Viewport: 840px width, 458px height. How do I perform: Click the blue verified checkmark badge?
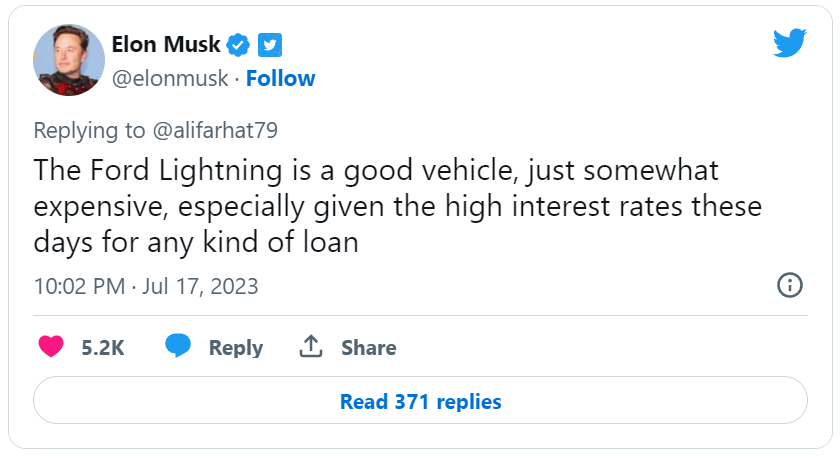pos(238,44)
